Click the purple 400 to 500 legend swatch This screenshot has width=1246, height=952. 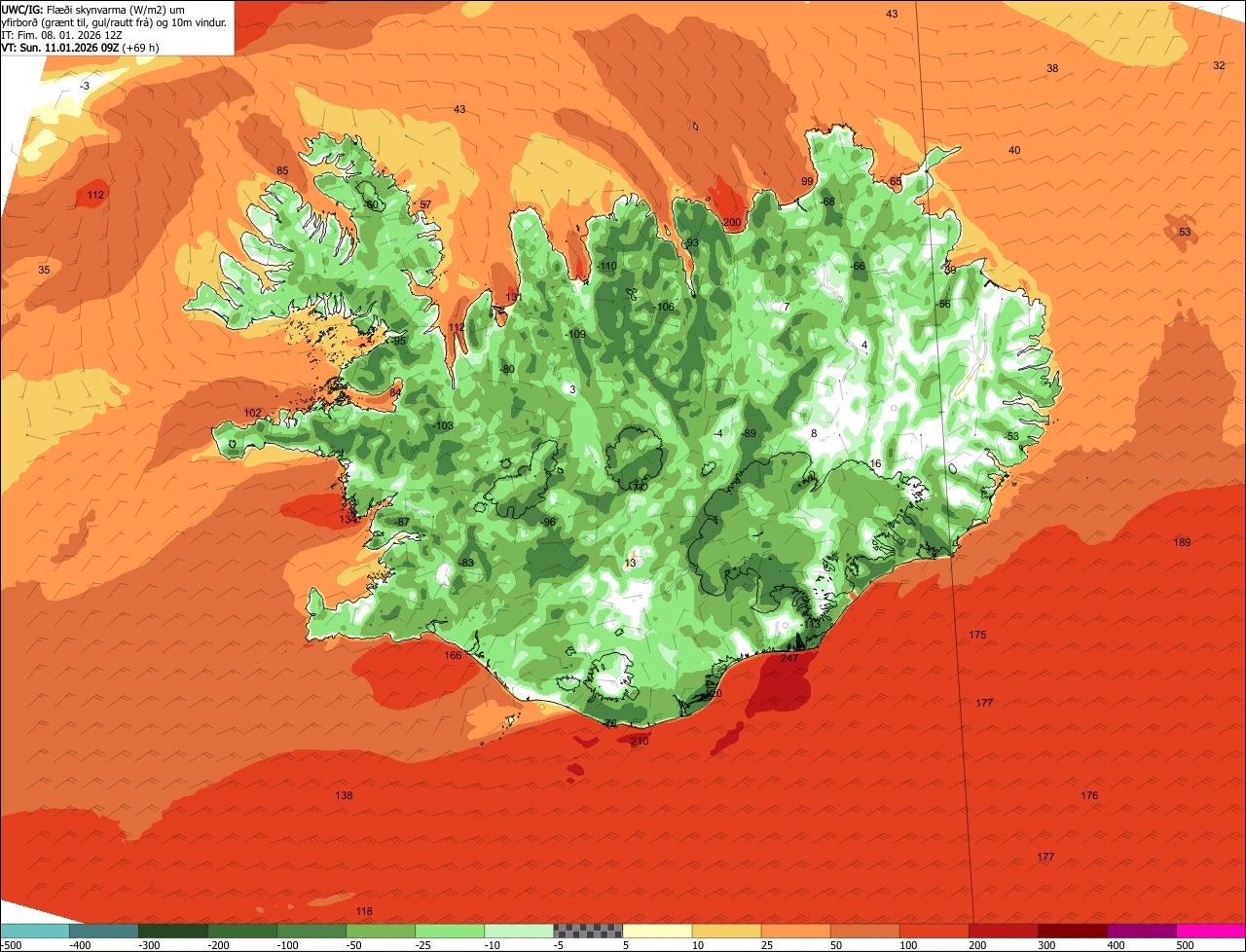point(1141,930)
